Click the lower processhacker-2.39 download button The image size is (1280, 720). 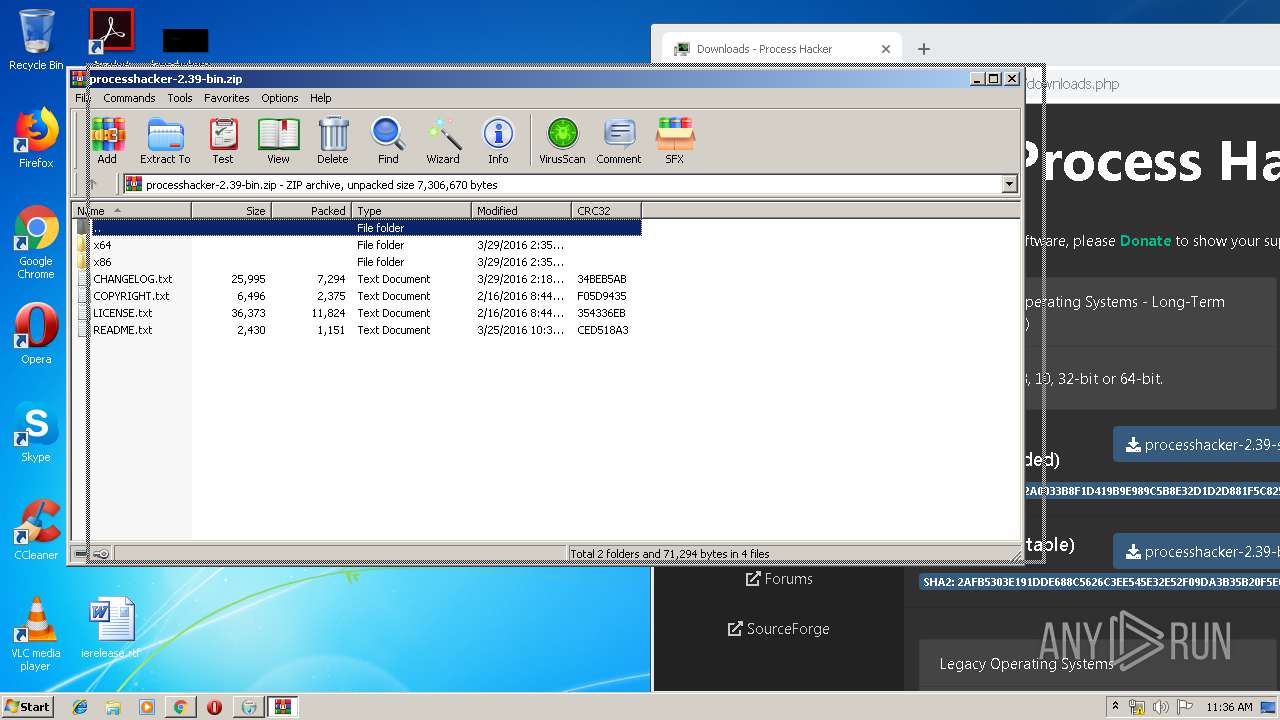(1196, 551)
